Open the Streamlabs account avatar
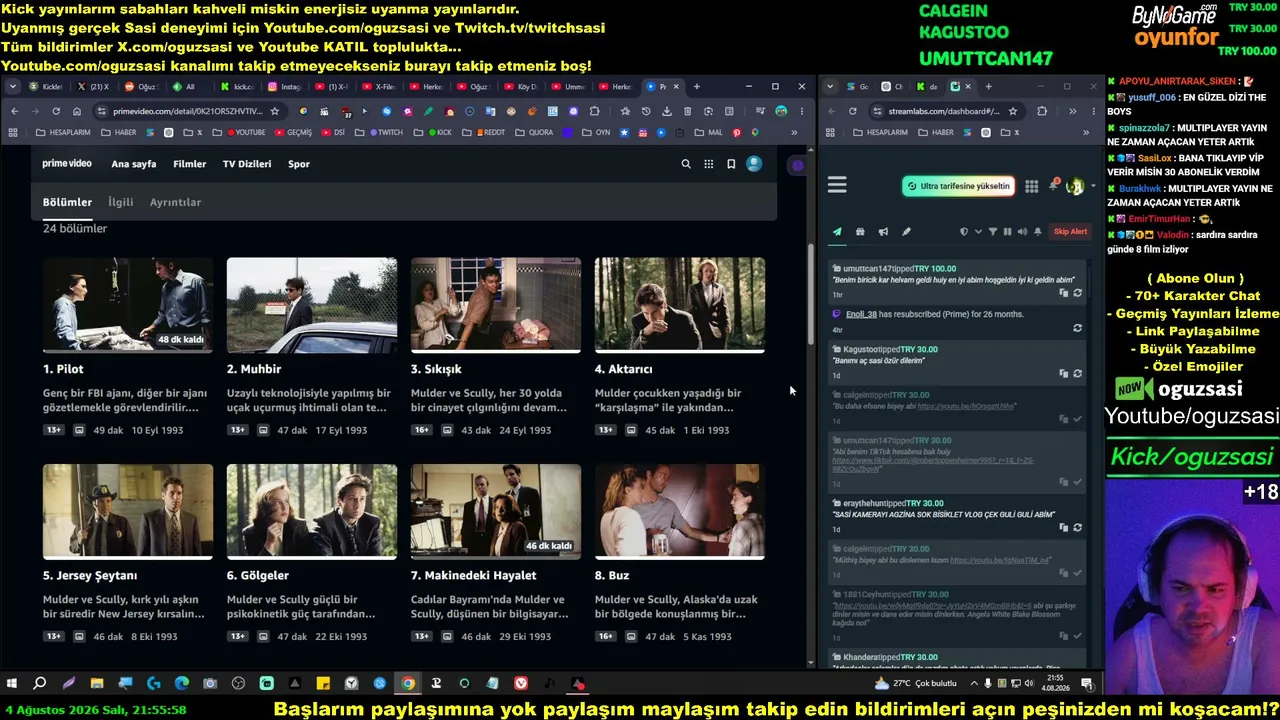Viewport: 1280px width, 720px height. tap(1075, 186)
